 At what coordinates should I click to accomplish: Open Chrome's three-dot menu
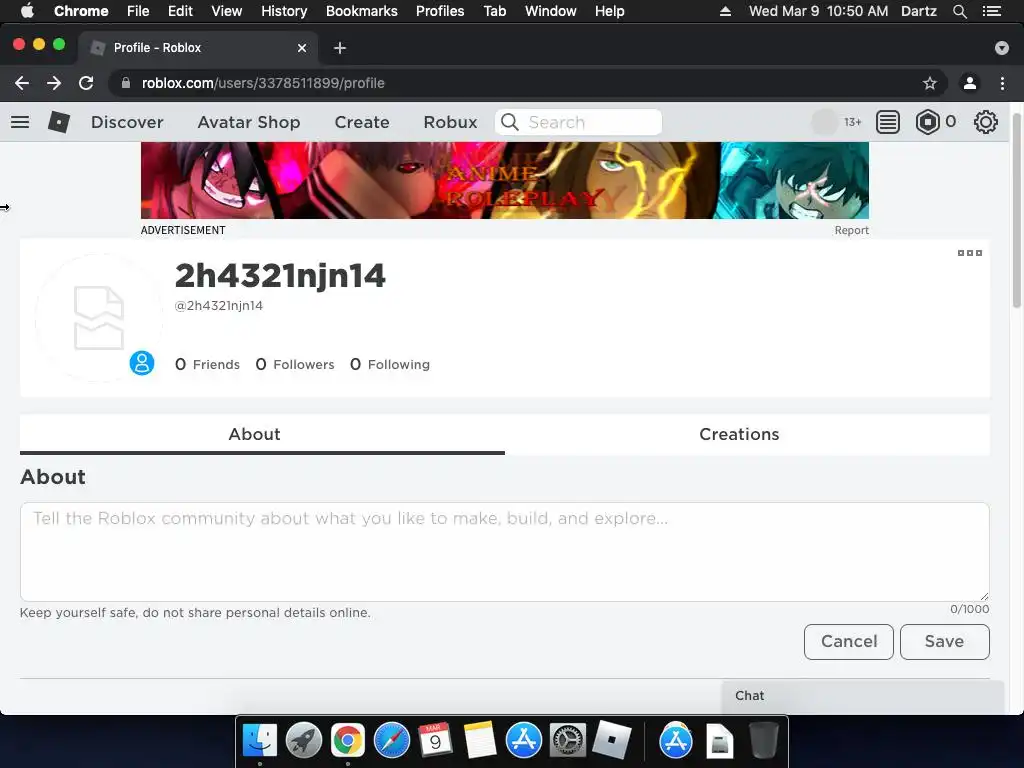click(x=1002, y=83)
